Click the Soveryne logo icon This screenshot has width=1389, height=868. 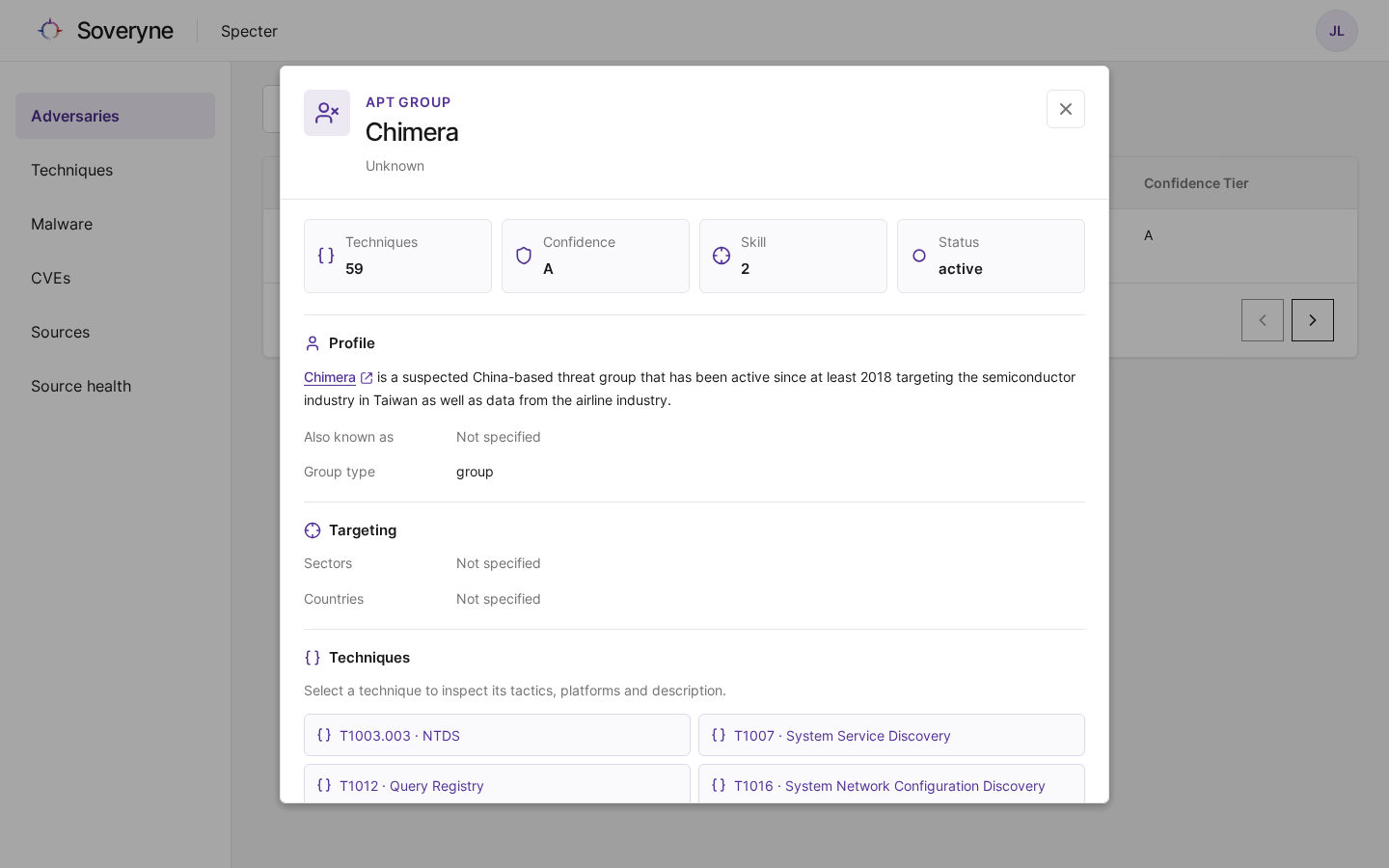pyautogui.click(x=50, y=30)
